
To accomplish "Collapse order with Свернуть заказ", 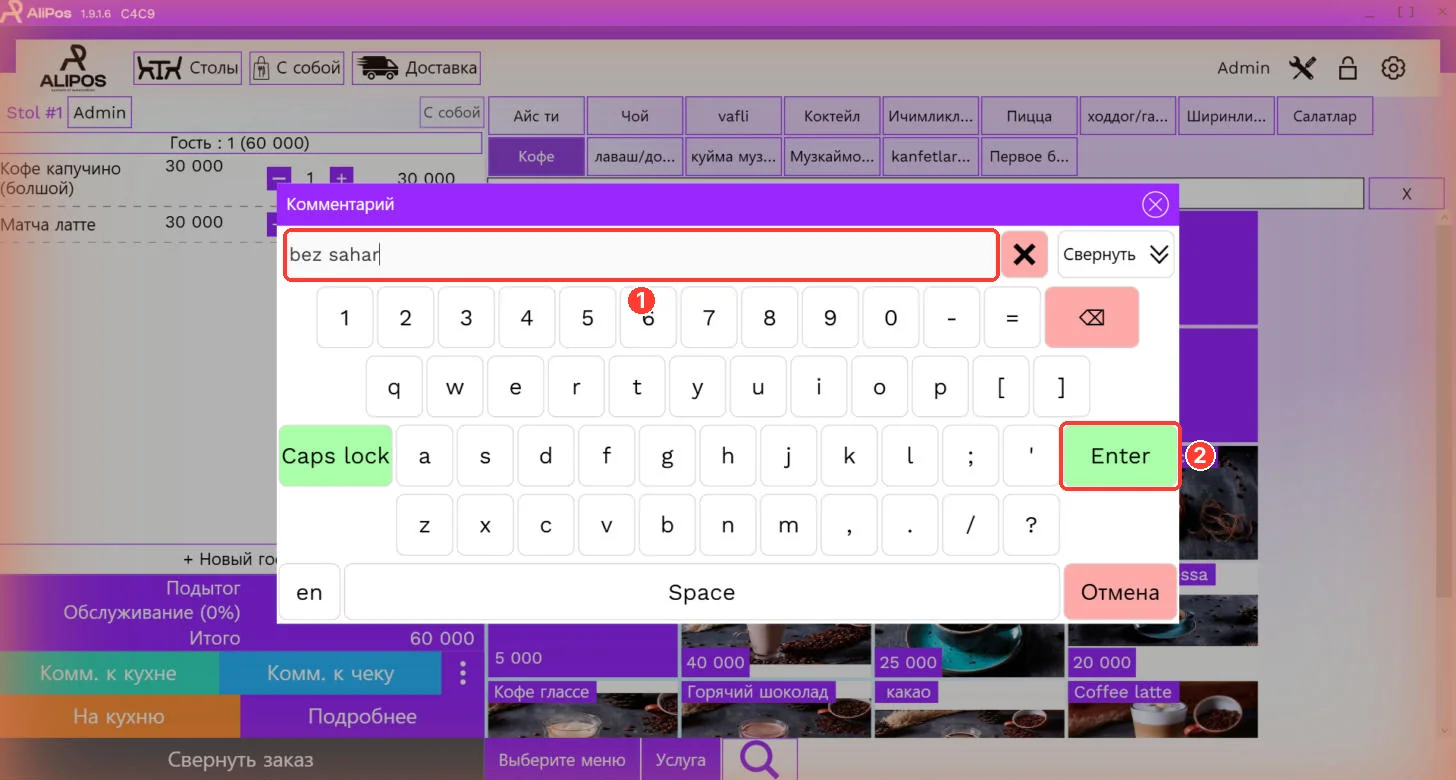I will coord(240,760).
